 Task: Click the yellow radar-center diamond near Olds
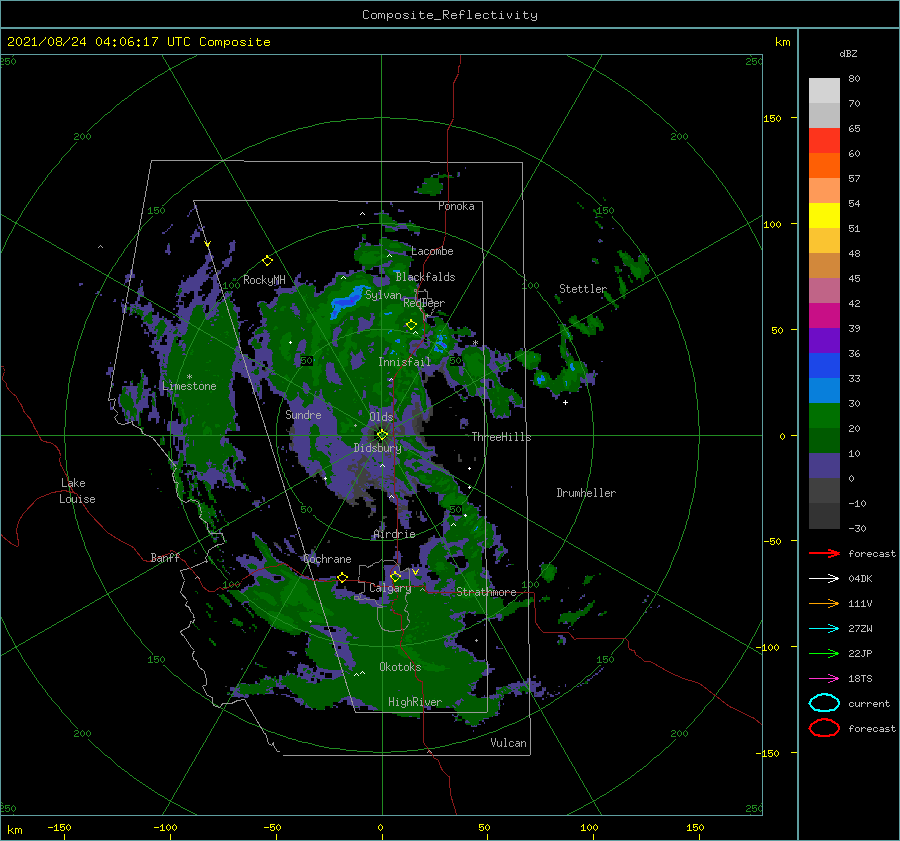382,435
